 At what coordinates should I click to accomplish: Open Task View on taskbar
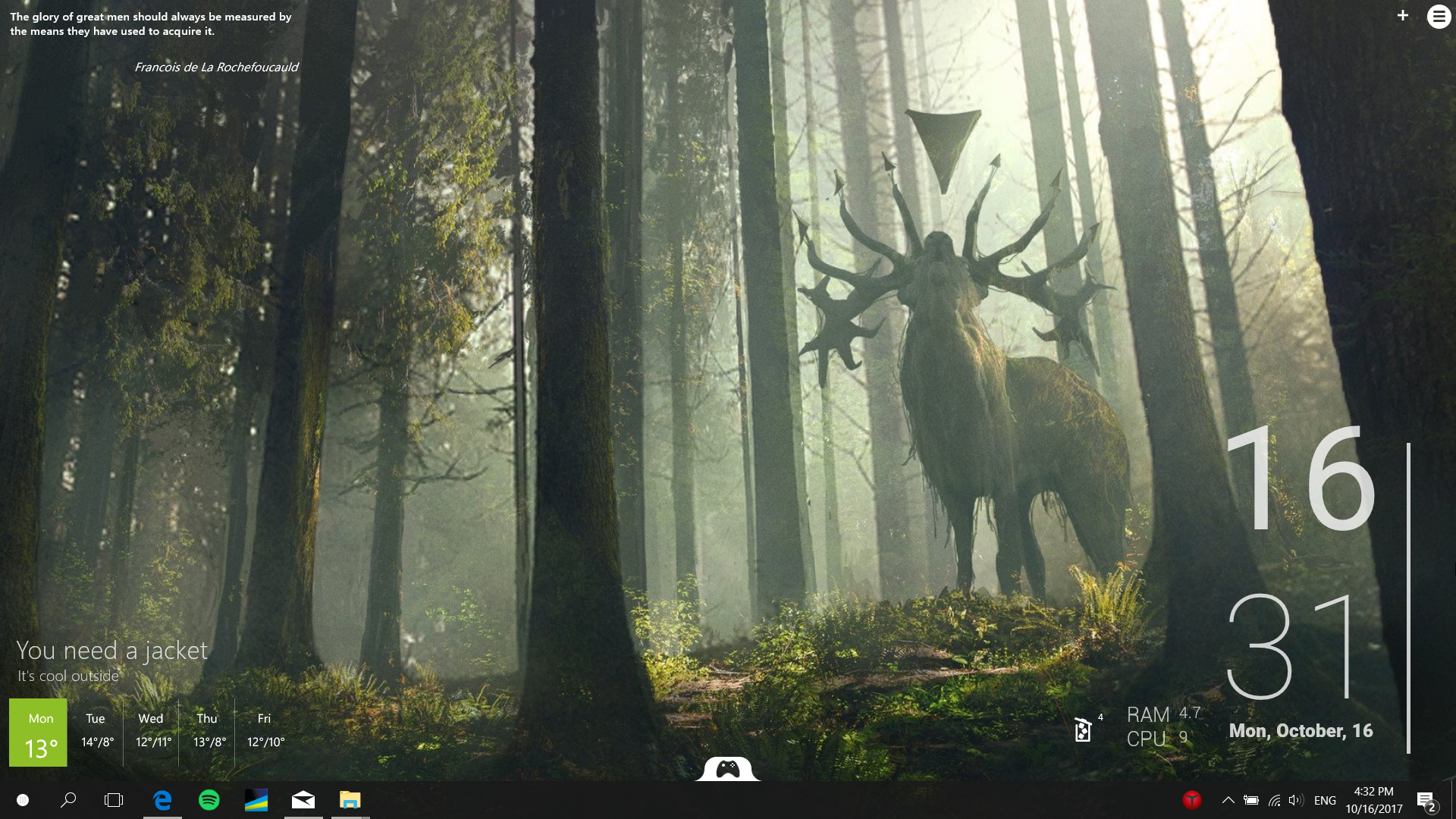[x=114, y=800]
